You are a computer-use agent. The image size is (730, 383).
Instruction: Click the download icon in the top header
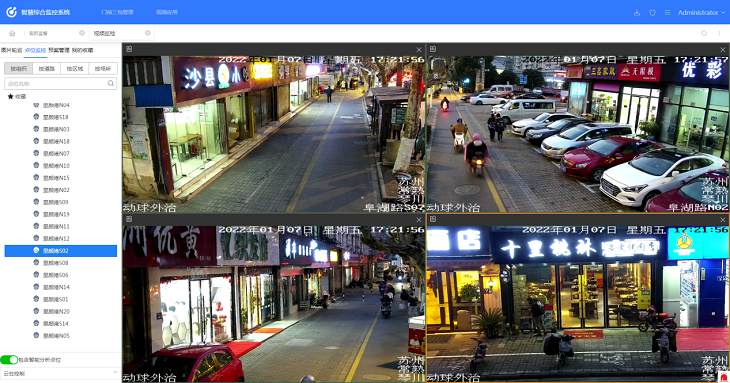point(637,13)
